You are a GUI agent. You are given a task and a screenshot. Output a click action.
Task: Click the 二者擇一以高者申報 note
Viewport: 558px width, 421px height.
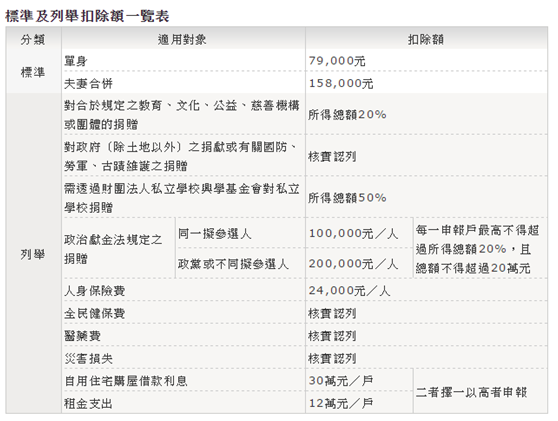point(471,392)
